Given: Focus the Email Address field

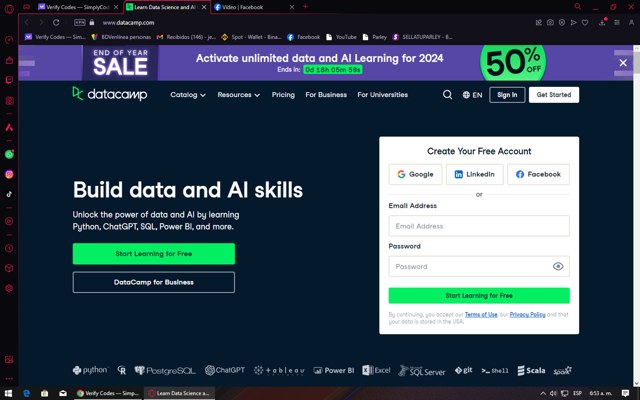Looking at the screenshot, I should [479, 226].
